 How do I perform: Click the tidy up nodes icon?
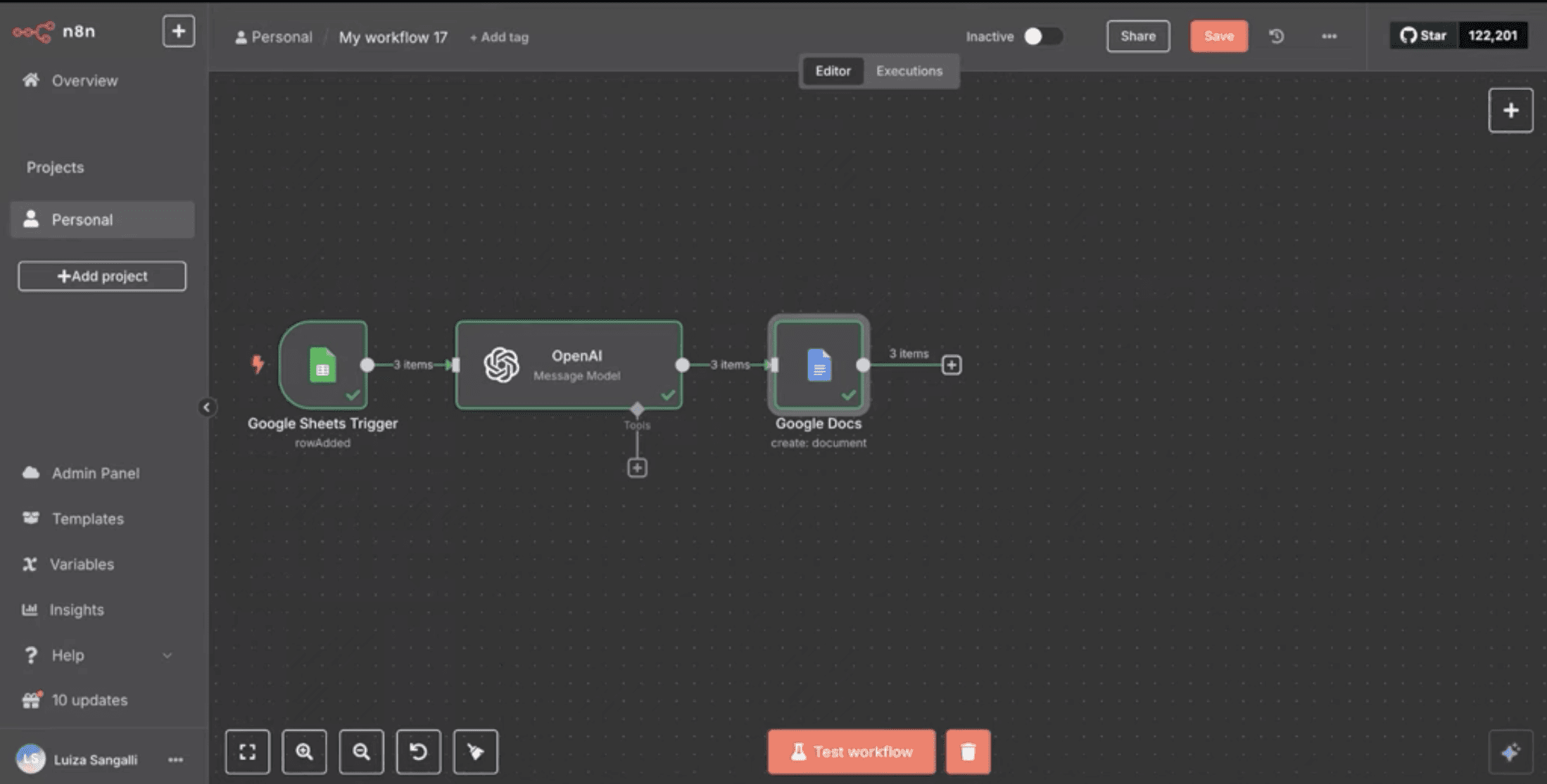coord(475,752)
